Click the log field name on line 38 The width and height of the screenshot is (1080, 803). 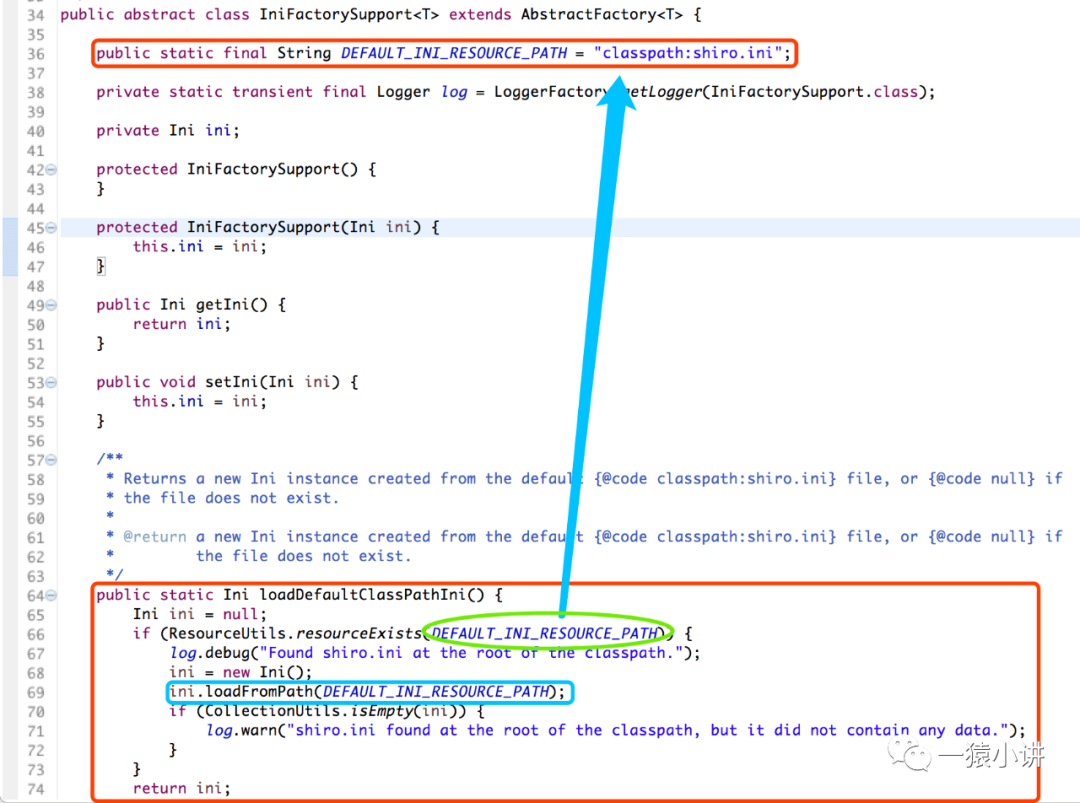coord(454,92)
